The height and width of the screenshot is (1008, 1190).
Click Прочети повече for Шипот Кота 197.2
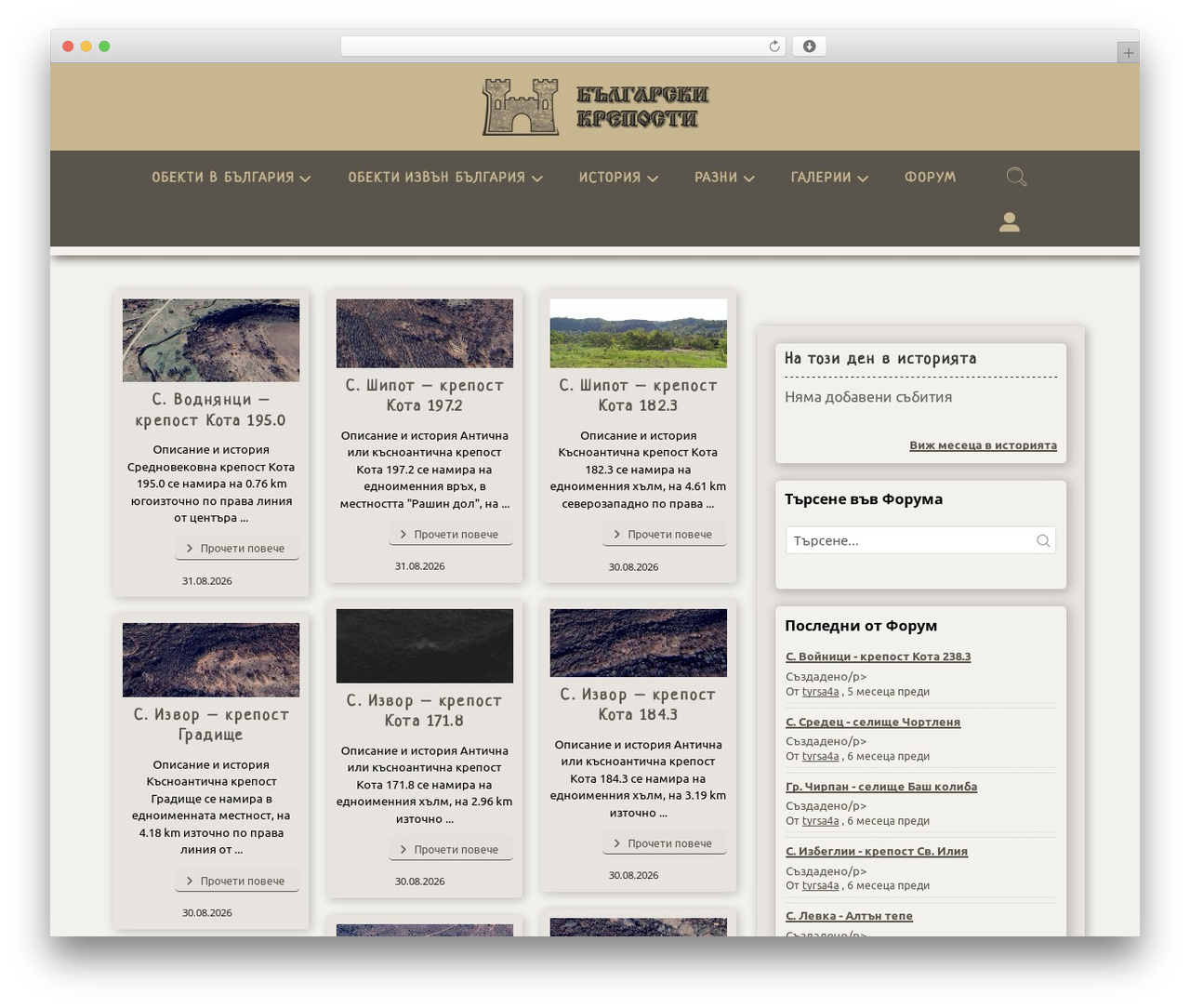(x=451, y=535)
